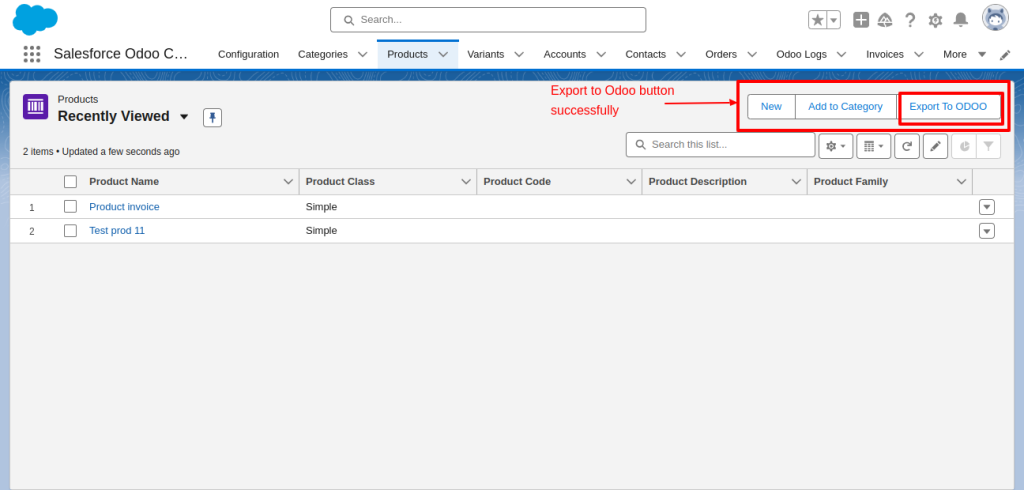Open the Accounts tab chevron
This screenshot has height=490, width=1024.
[x=601, y=55]
